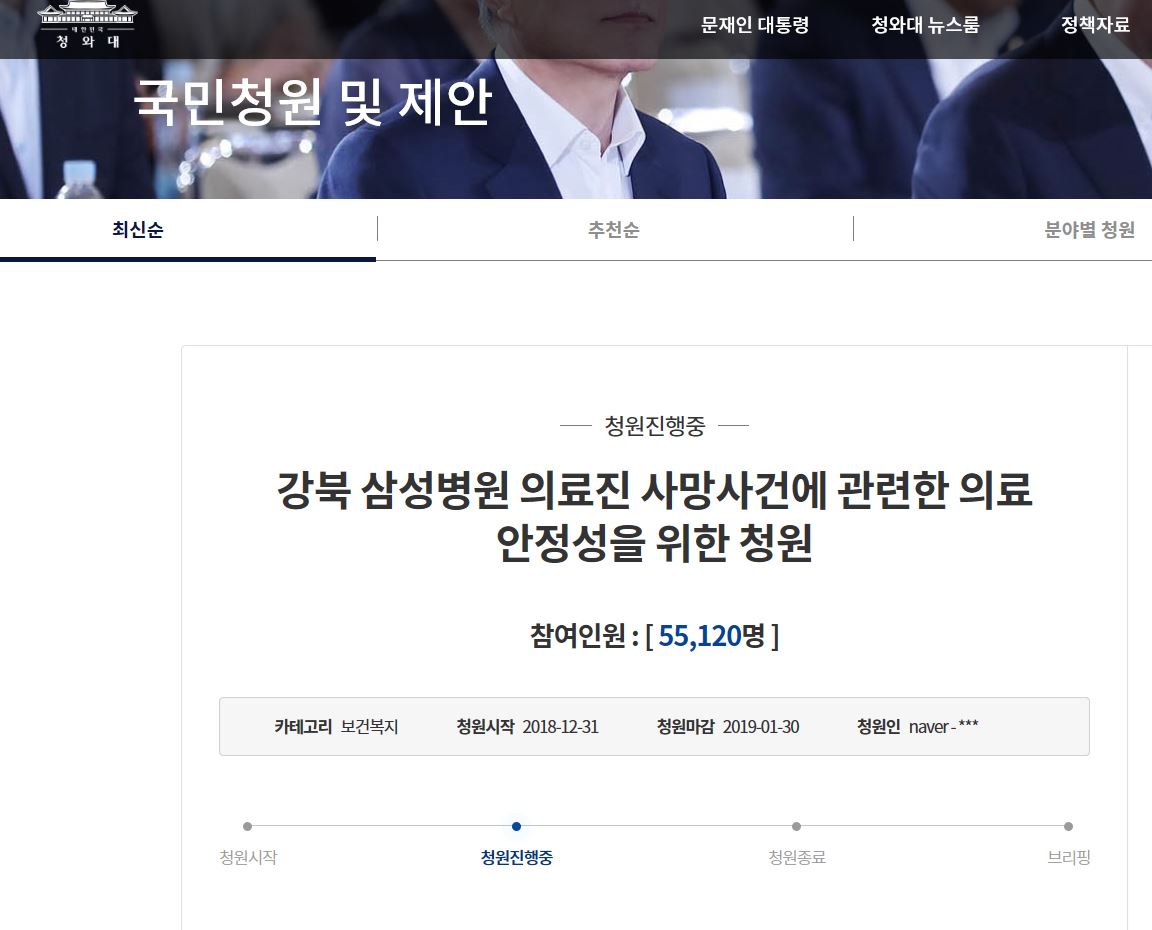Screen dimensions: 1152x930
Task: Click the 청원종료 step label
Action: (796, 858)
